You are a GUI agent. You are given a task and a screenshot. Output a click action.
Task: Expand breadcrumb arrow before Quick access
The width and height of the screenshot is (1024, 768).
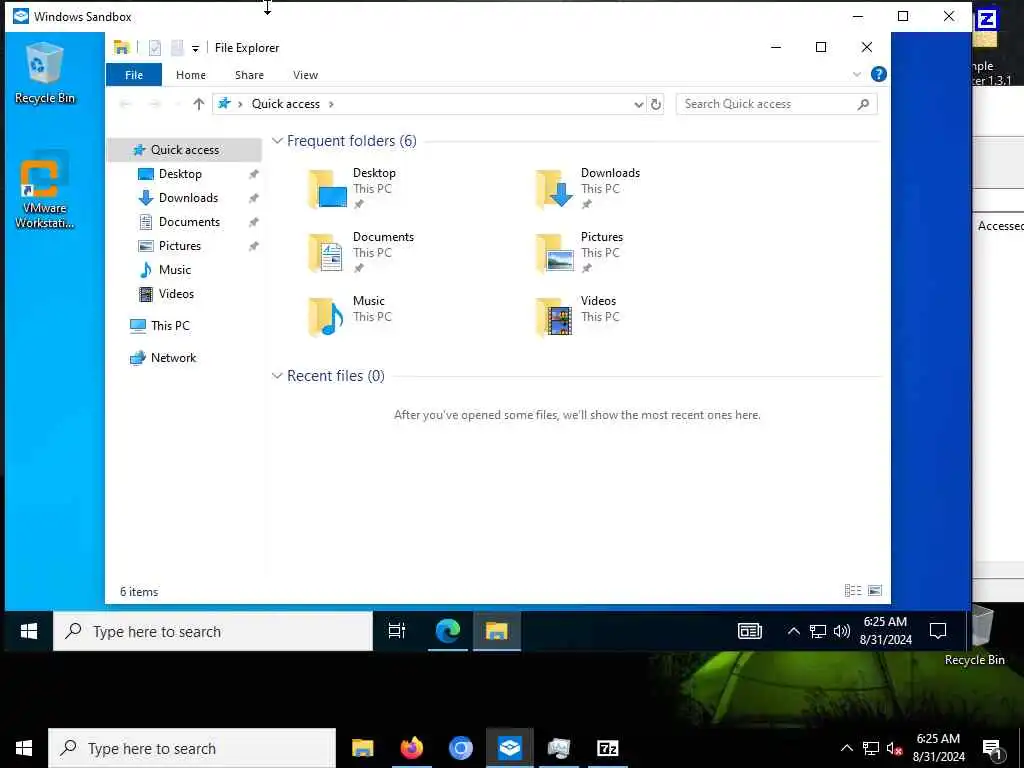coord(240,104)
